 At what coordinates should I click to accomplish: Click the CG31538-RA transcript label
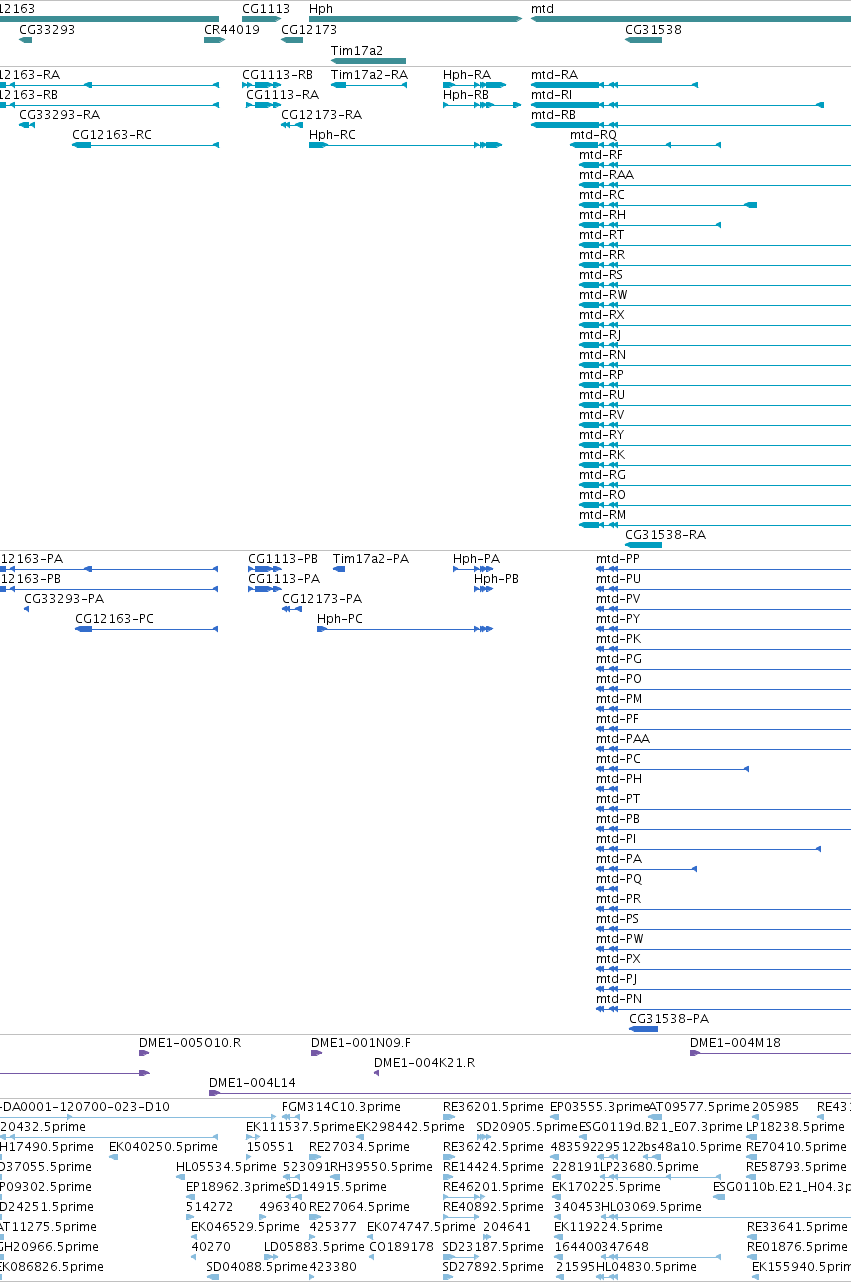(665, 535)
